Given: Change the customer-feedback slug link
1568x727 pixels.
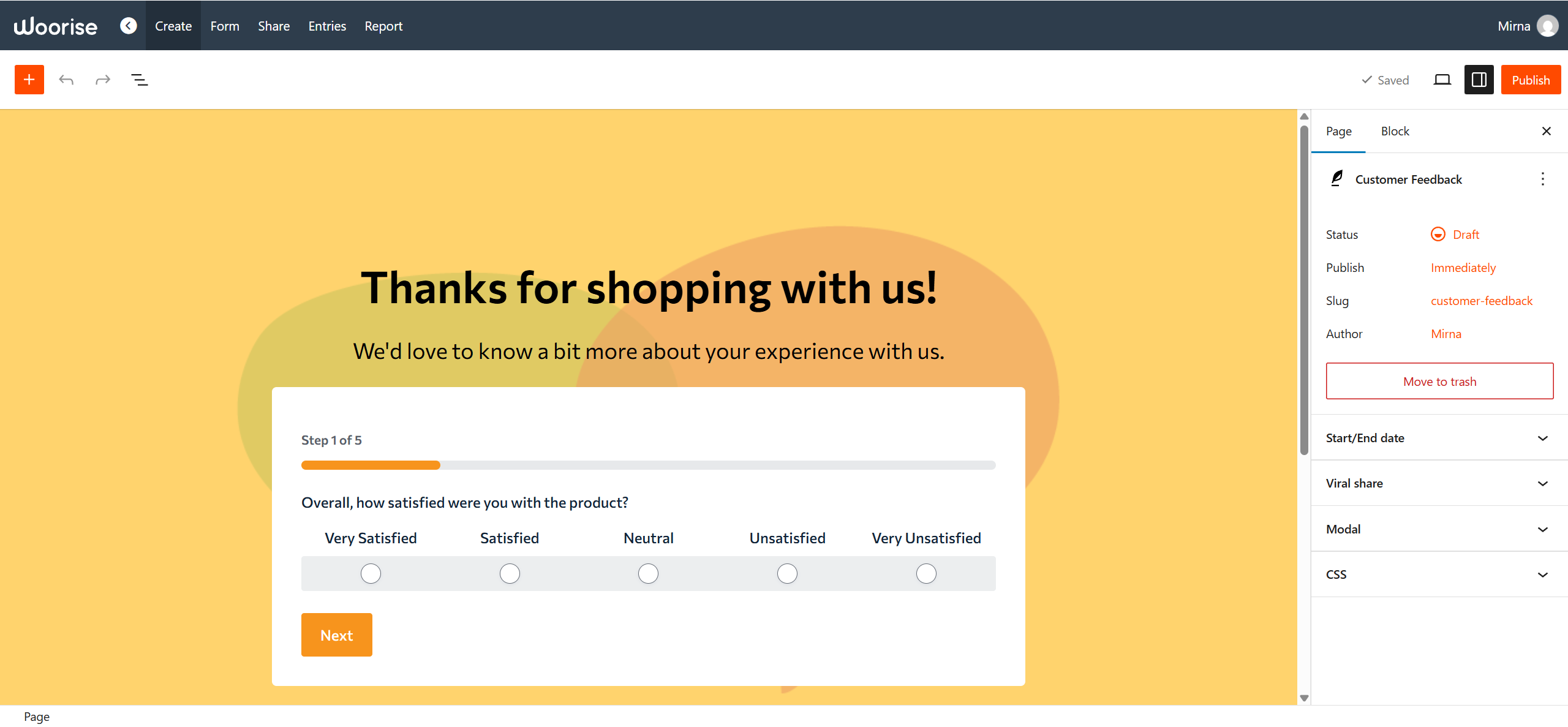Looking at the screenshot, I should (x=1482, y=300).
